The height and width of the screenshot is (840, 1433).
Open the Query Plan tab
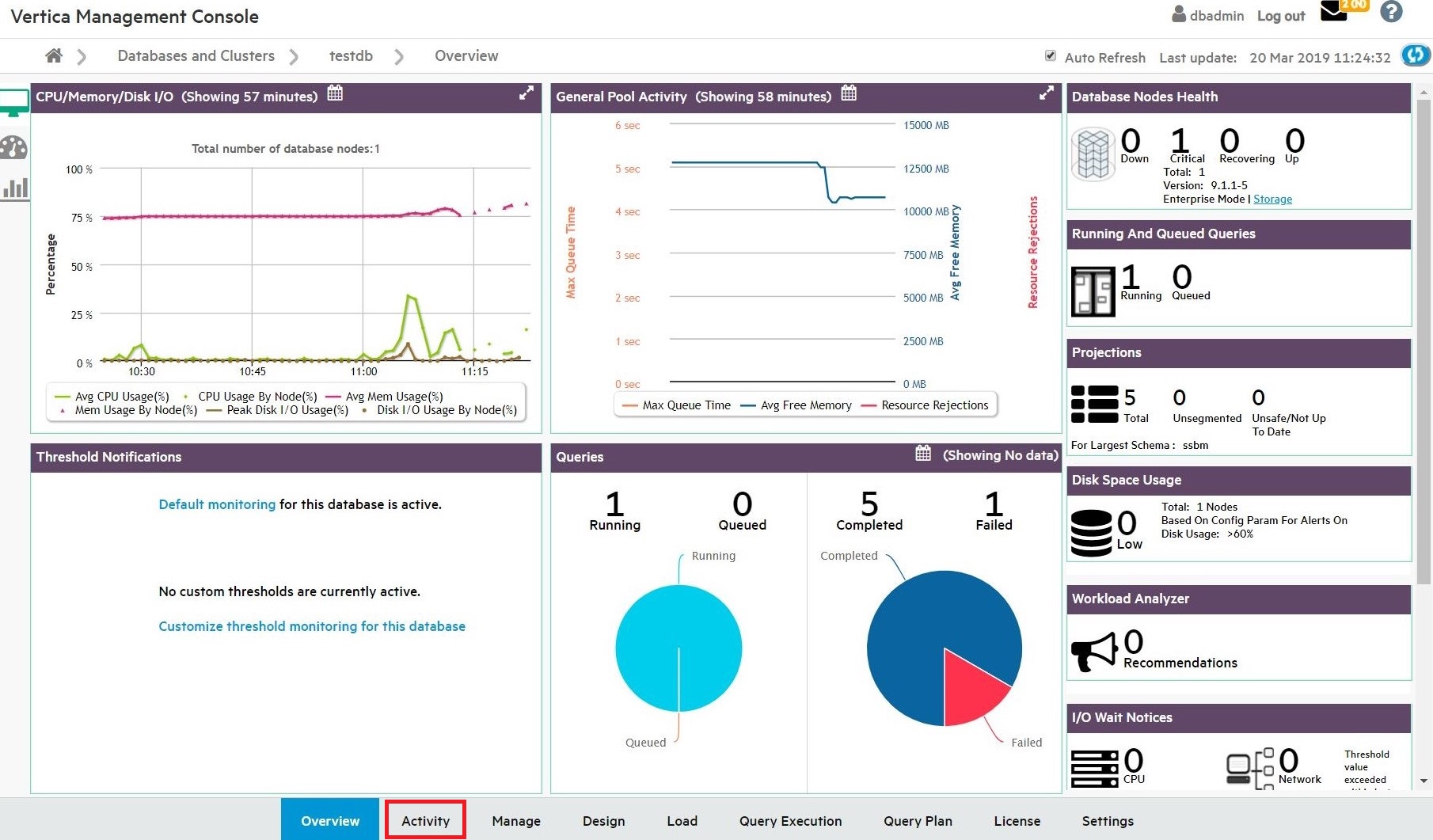click(918, 821)
